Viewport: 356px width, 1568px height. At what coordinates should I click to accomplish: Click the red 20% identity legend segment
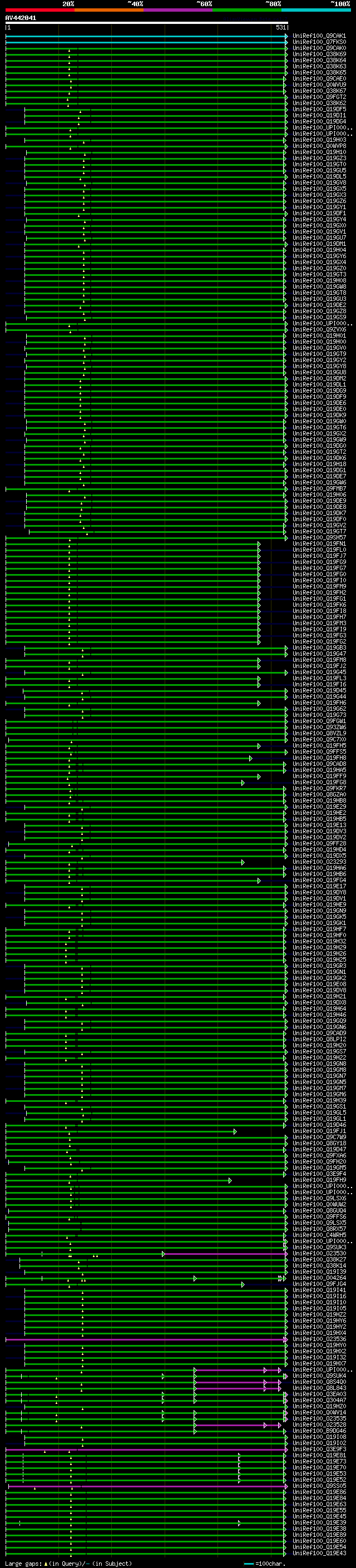(40, 11)
